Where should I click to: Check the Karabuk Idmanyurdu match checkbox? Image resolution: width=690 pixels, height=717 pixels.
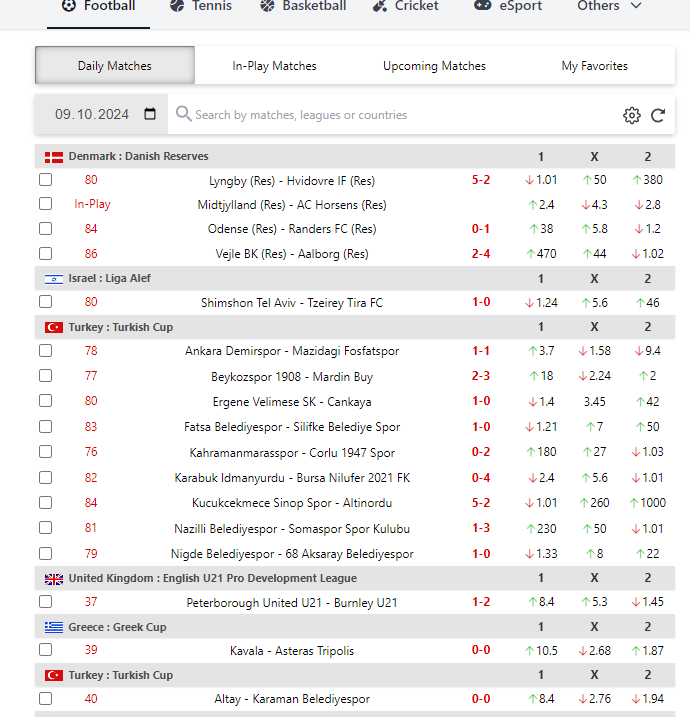coord(46,477)
